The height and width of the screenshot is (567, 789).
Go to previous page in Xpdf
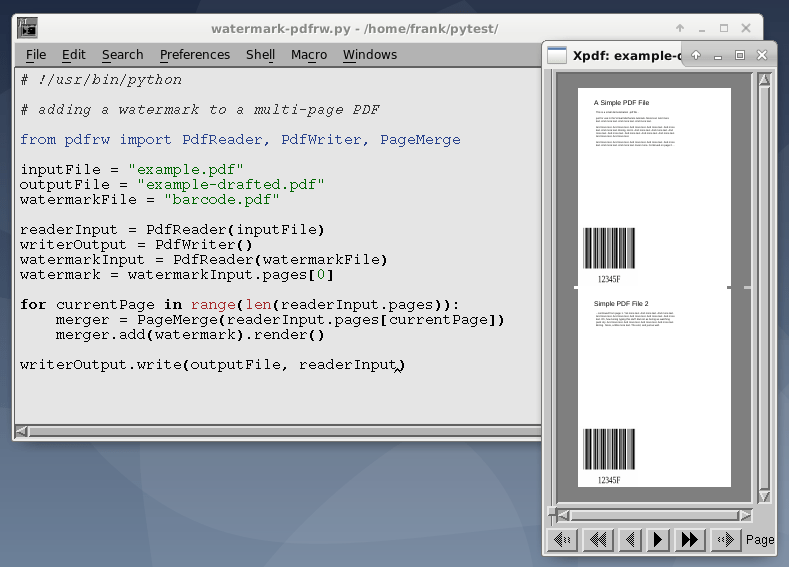point(630,540)
